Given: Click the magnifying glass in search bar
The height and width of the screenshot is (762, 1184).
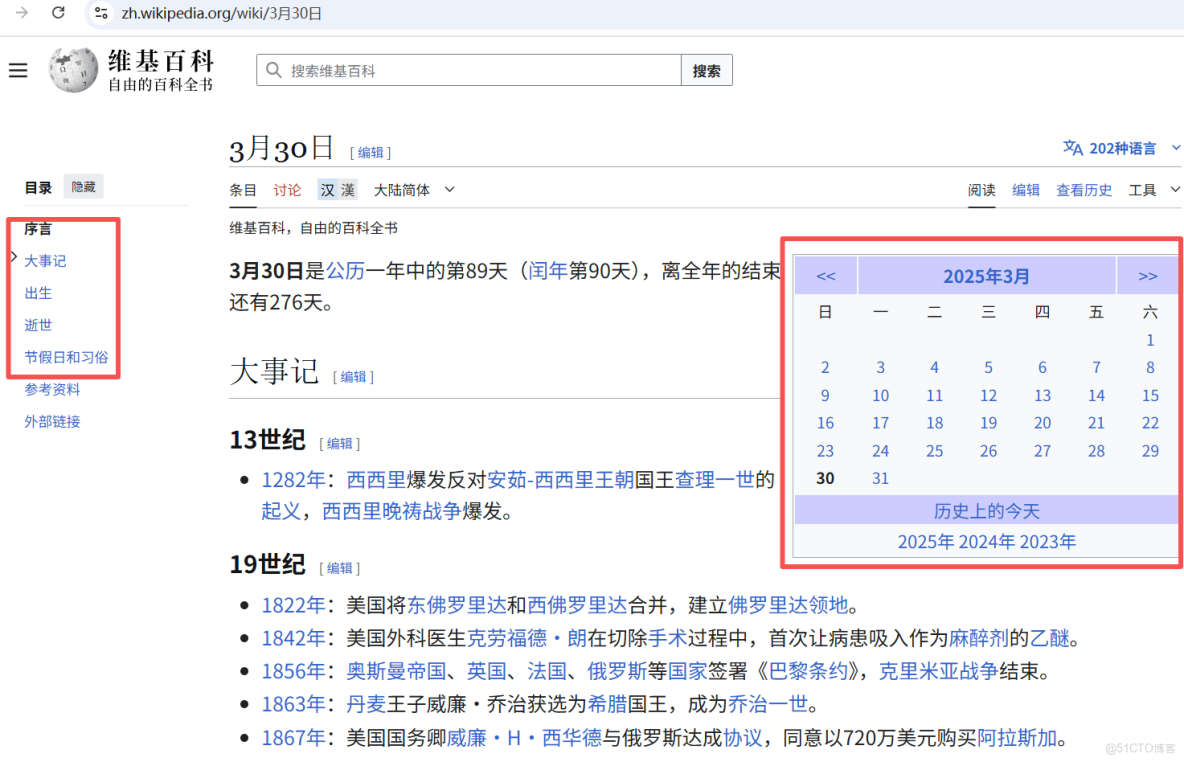Looking at the screenshot, I should pyautogui.click(x=271, y=70).
